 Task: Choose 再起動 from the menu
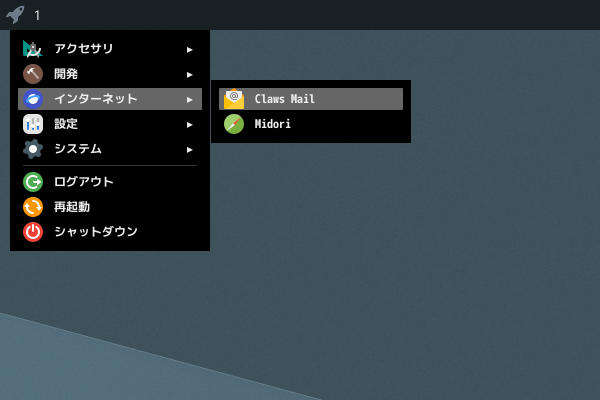(110, 207)
